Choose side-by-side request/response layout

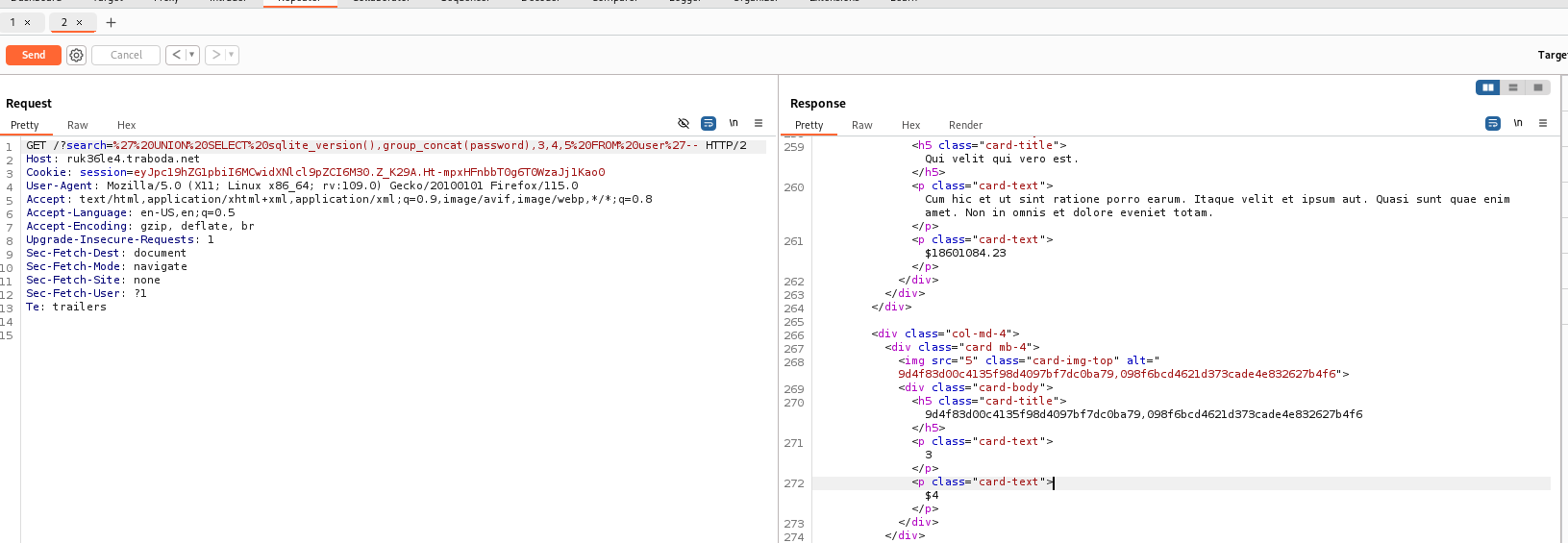coord(1488,87)
